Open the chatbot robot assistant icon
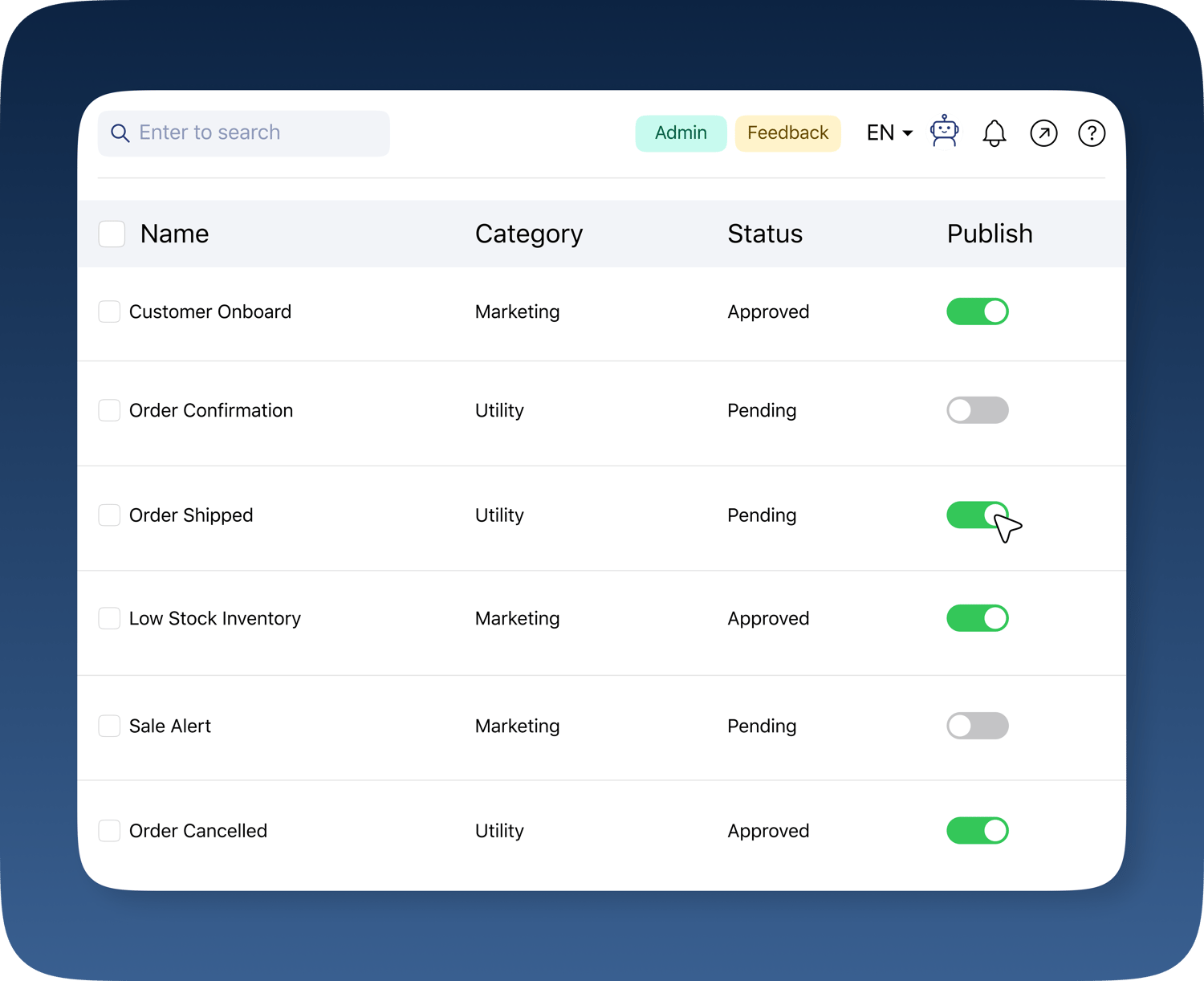Image resolution: width=1204 pixels, height=981 pixels. click(944, 132)
